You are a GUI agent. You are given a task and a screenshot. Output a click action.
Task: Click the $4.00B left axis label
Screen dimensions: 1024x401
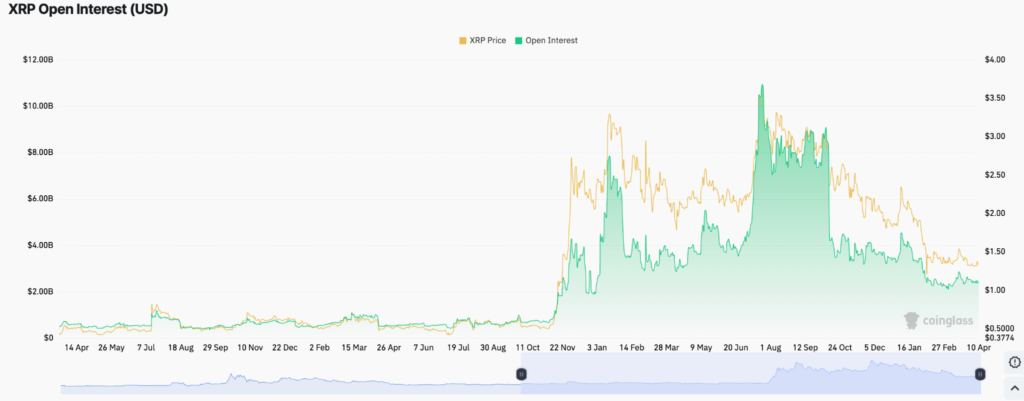[x=39, y=245]
